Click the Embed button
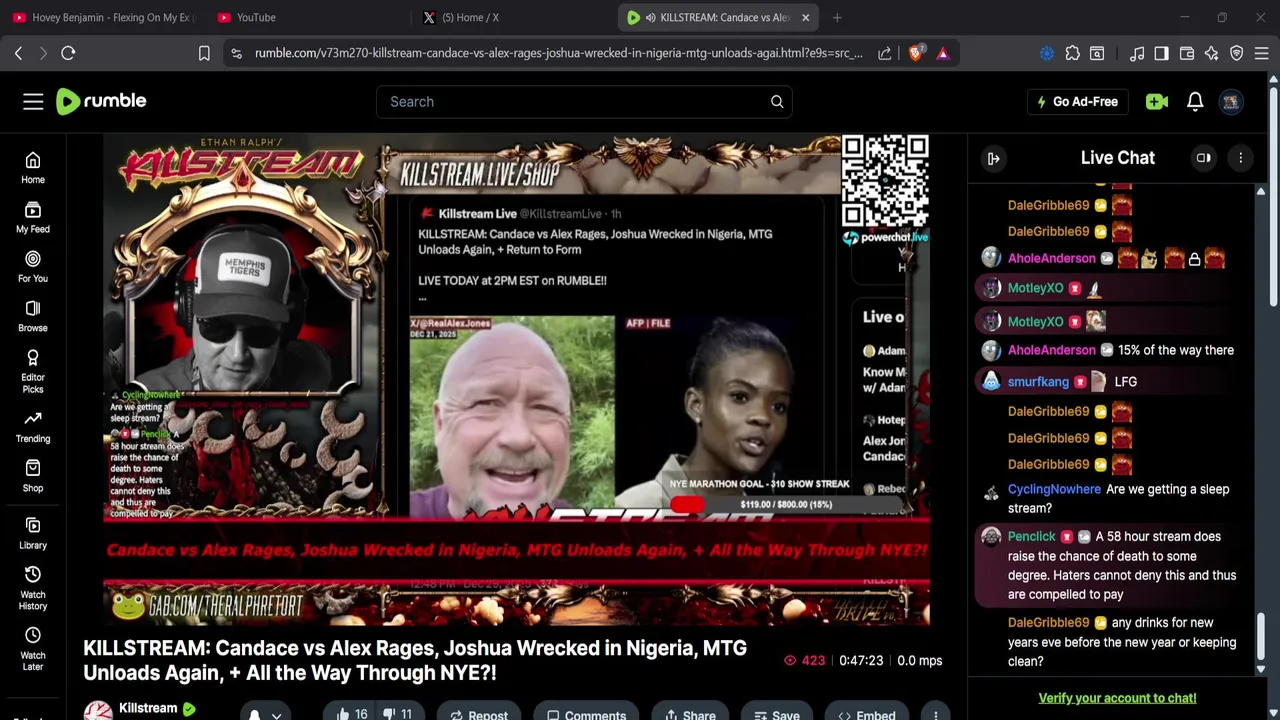 point(867,714)
